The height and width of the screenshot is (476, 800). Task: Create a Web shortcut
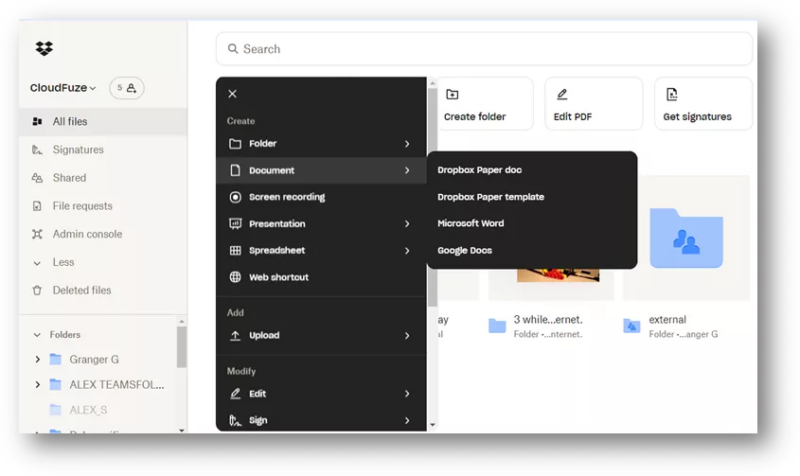click(321, 277)
